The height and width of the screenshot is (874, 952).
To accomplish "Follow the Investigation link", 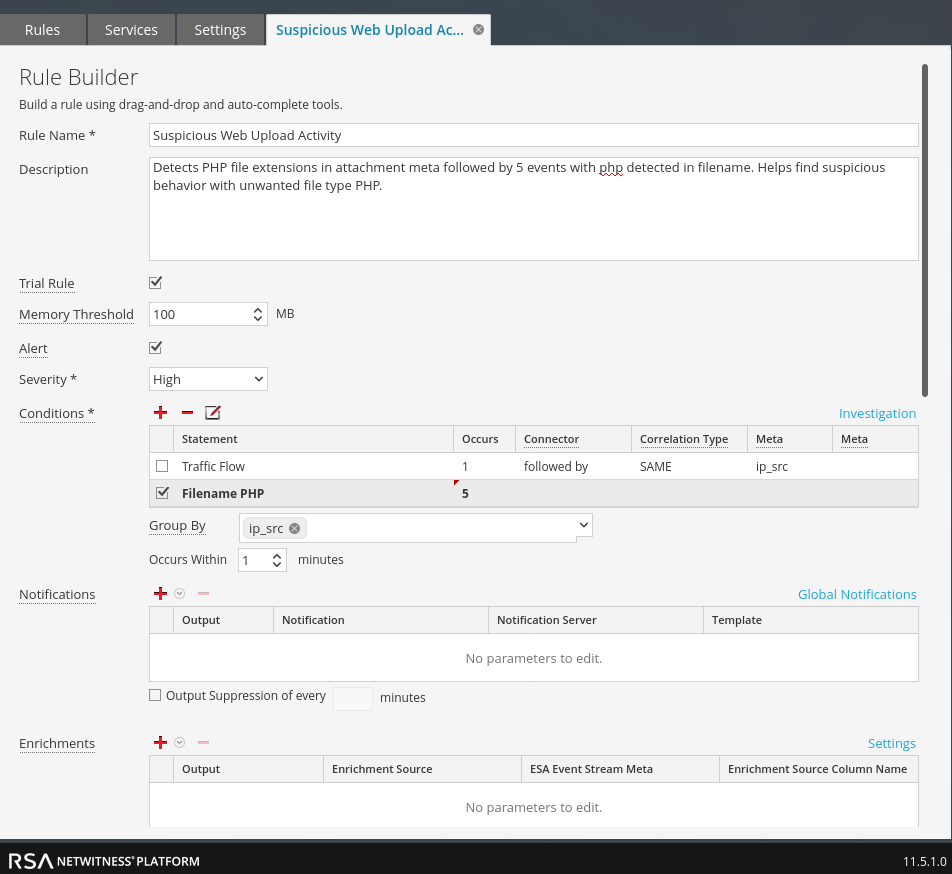I will 876,413.
